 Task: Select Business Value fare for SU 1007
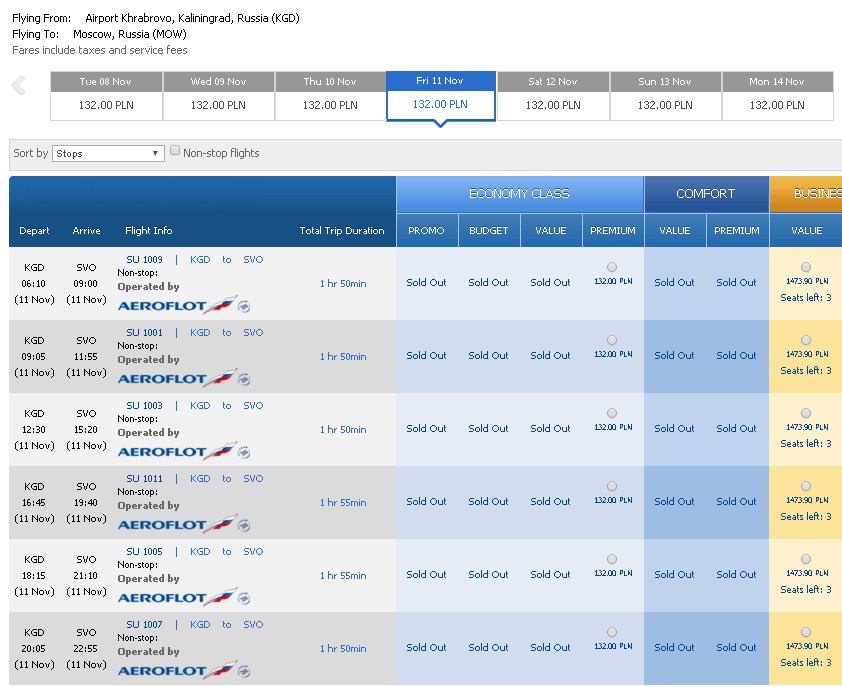(806, 632)
